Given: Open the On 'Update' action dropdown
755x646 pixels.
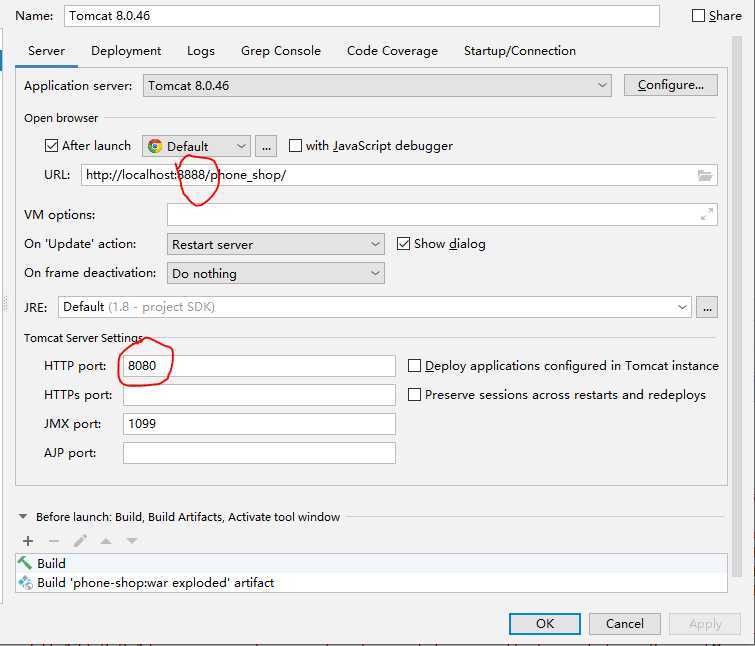Looking at the screenshot, I should (275, 244).
